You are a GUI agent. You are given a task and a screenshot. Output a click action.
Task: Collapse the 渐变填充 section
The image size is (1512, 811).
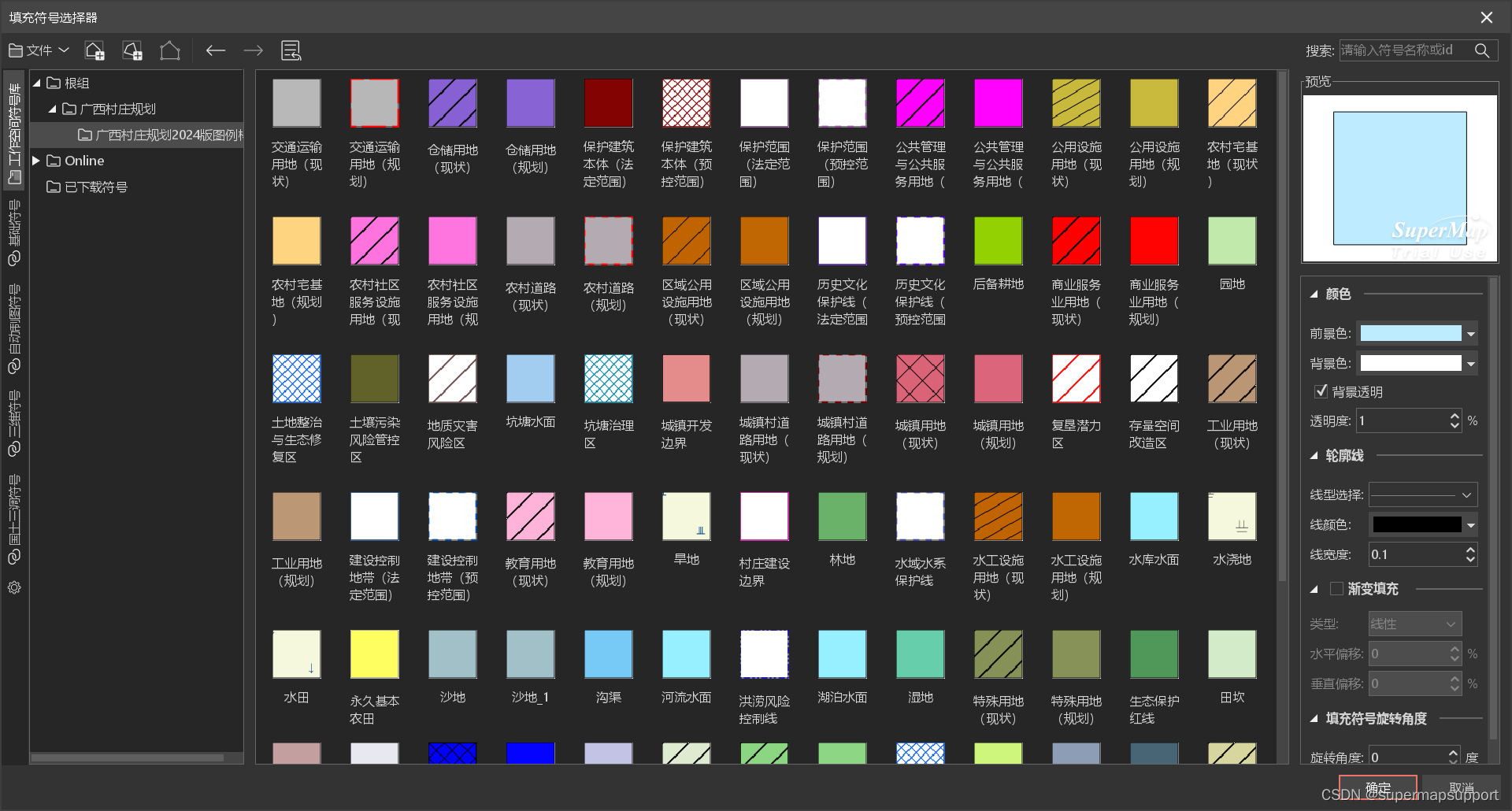(1314, 589)
